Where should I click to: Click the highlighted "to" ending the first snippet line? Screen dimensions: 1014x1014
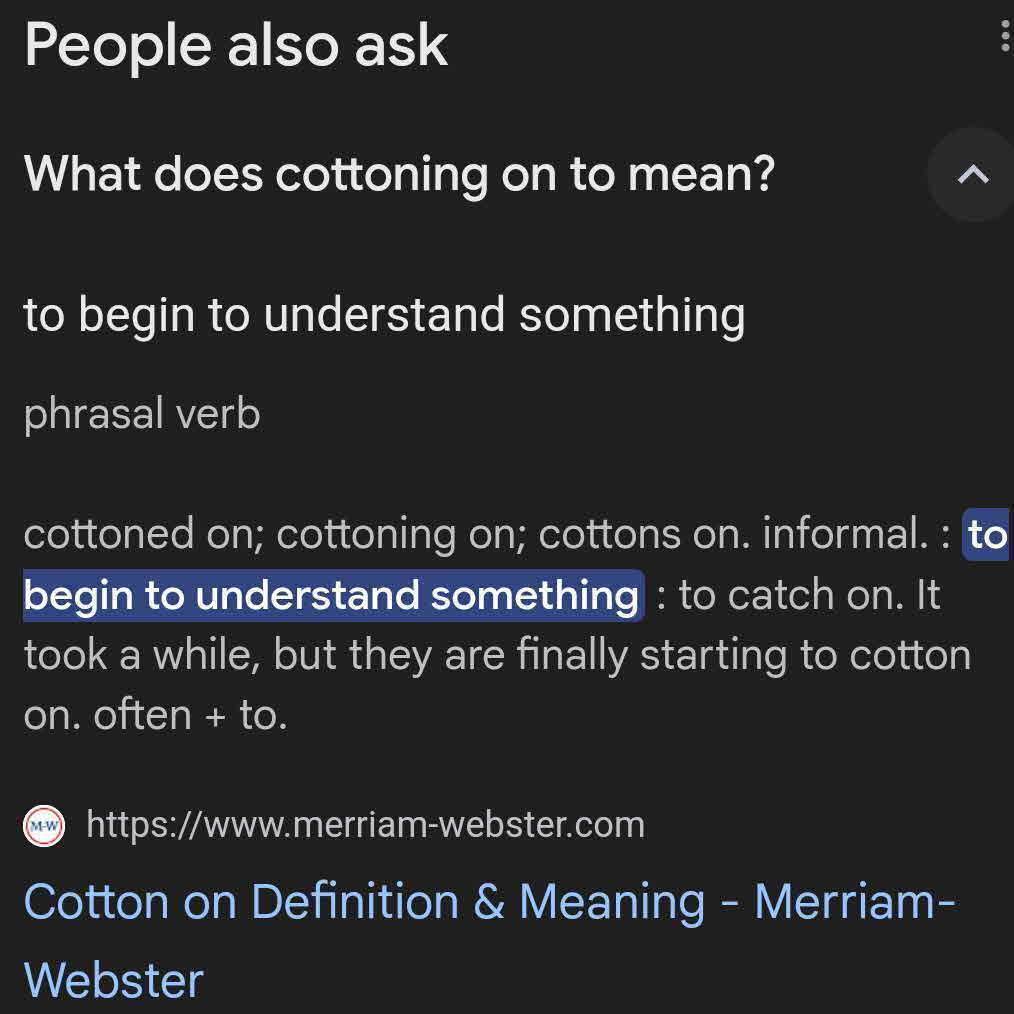(x=986, y=535)
